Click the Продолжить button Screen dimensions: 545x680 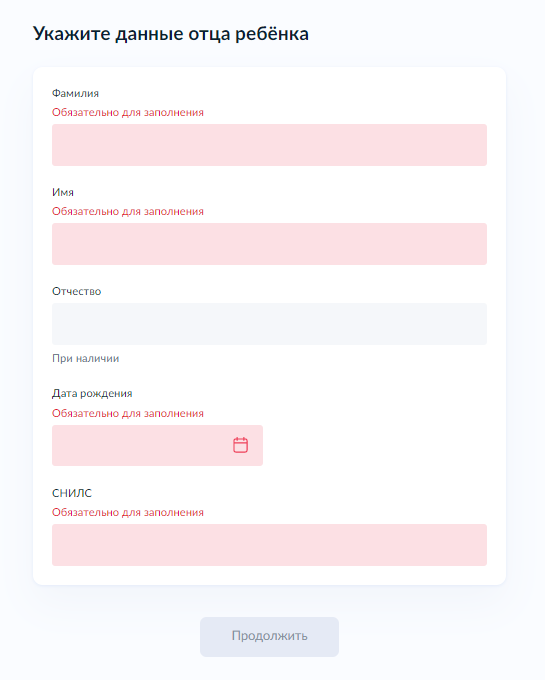click(x=269, y=637)
